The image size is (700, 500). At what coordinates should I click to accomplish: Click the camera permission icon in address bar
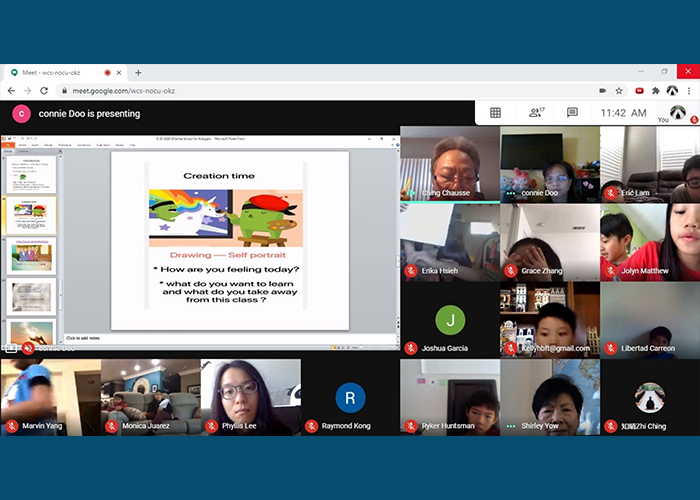602,91
